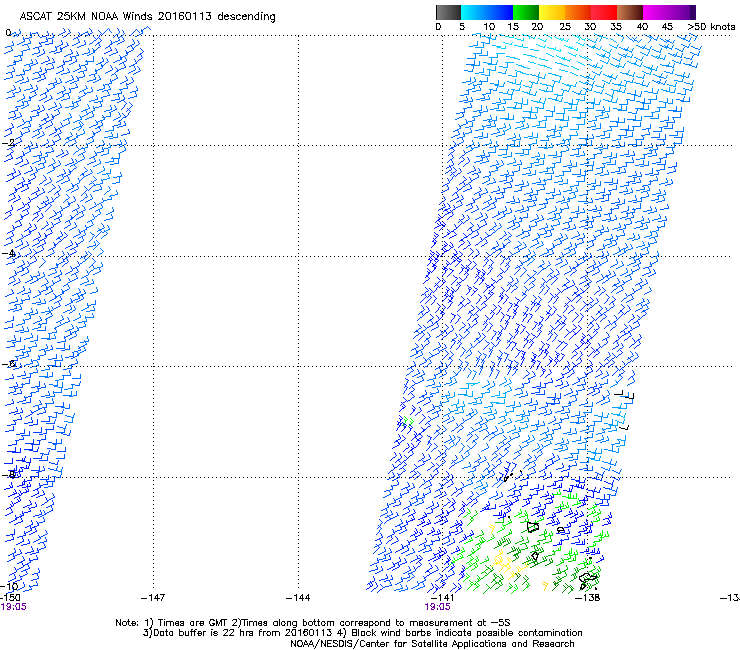Click the cyan 5-10 knots legend swatch
The image size is (740, 650).
(x=473, y=12)
